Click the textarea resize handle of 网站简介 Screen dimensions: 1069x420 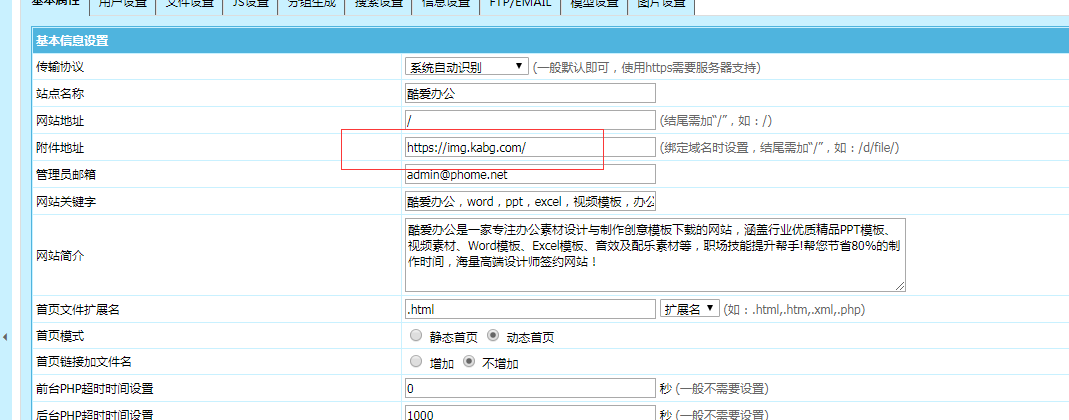click(900, 286)
